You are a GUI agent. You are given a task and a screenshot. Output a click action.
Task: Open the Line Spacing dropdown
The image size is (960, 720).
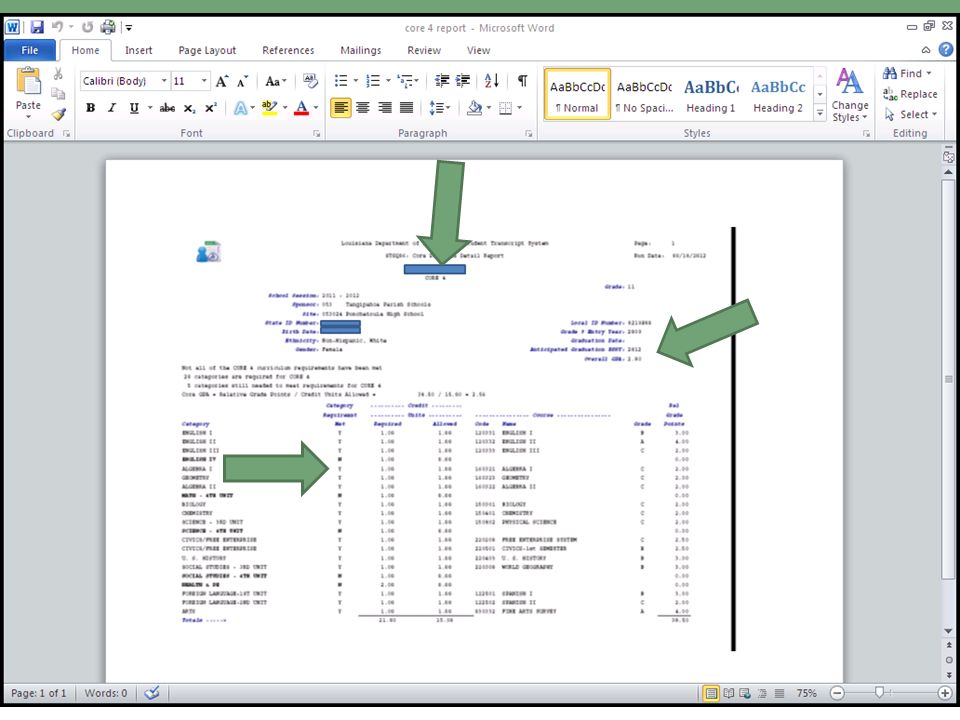tap(440, 108)
